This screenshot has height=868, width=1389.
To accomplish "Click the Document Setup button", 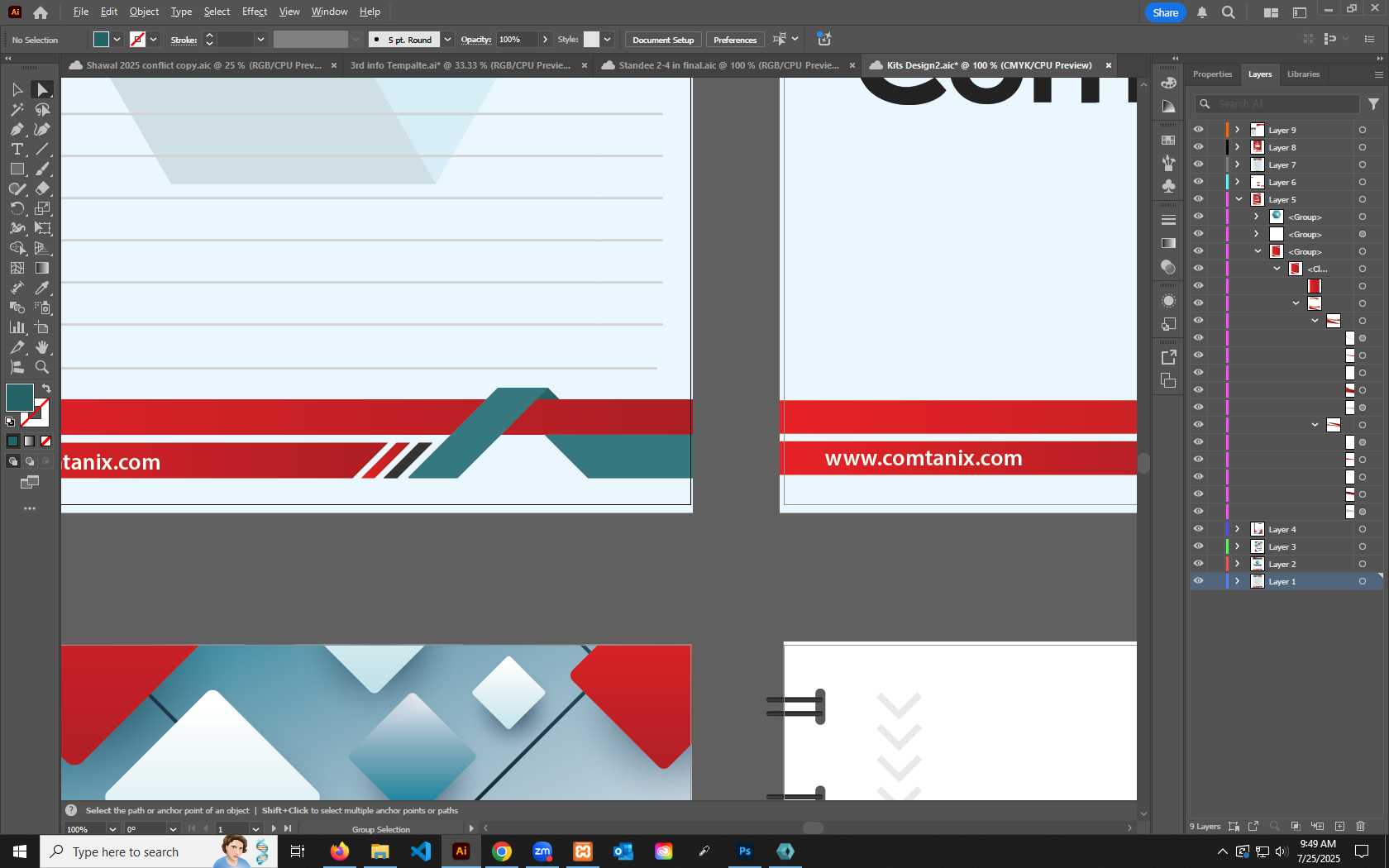I will click(663, 40).
